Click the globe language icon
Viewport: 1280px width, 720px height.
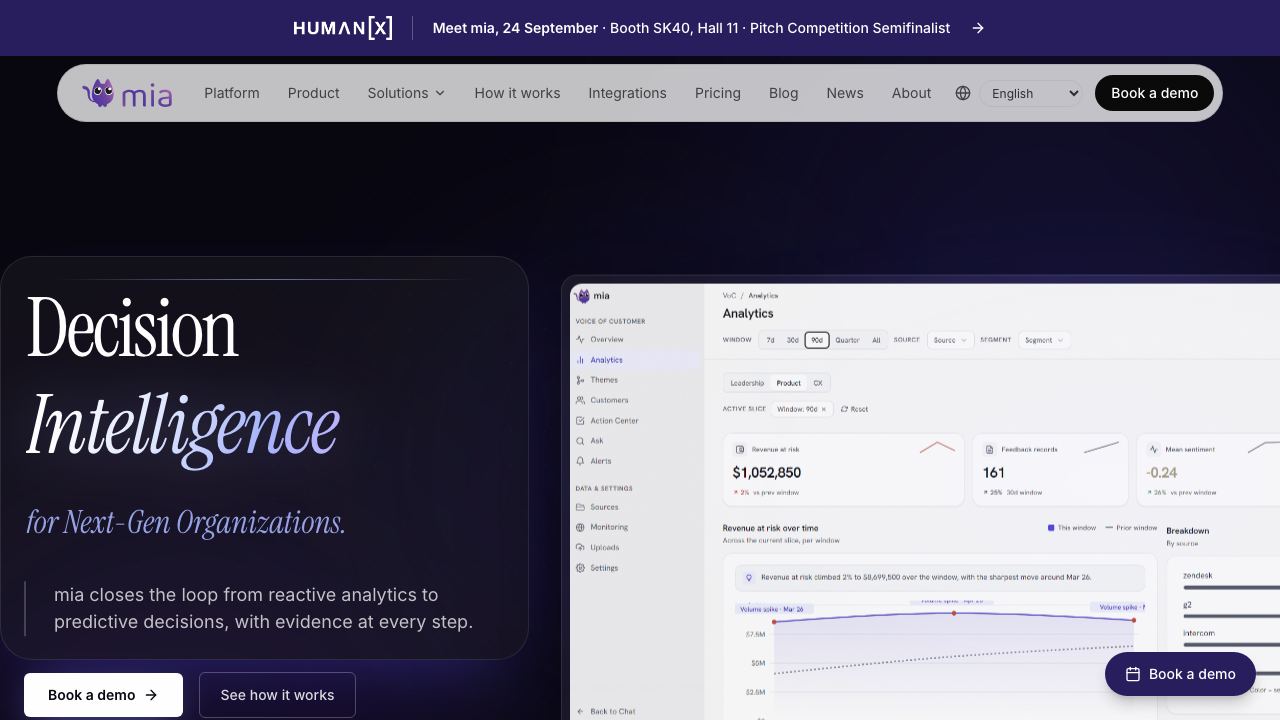click(963, 93)
